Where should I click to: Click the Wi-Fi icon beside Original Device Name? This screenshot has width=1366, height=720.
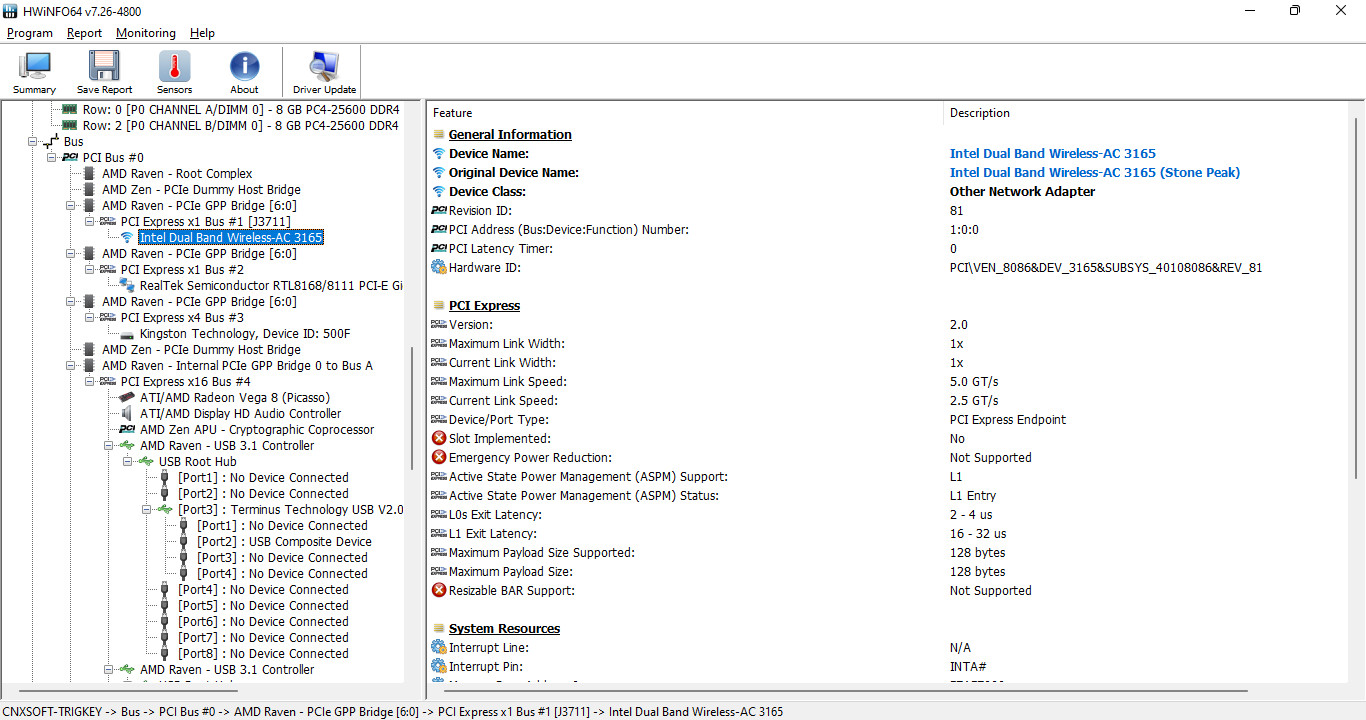pyautogui.click(x=438, y=173)
